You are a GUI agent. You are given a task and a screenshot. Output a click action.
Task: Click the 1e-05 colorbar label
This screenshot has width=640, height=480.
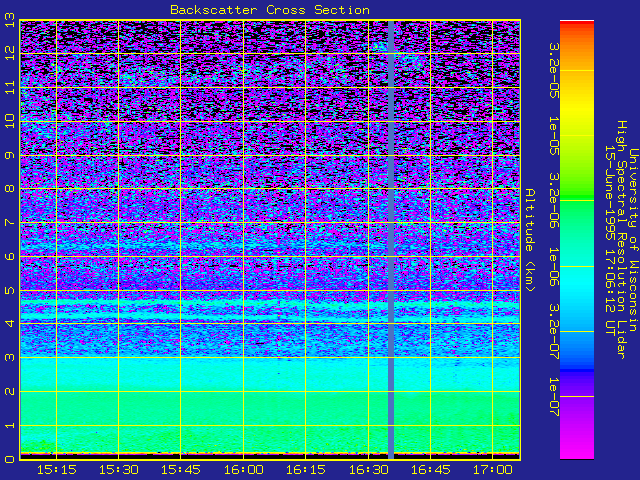(554, 136)
